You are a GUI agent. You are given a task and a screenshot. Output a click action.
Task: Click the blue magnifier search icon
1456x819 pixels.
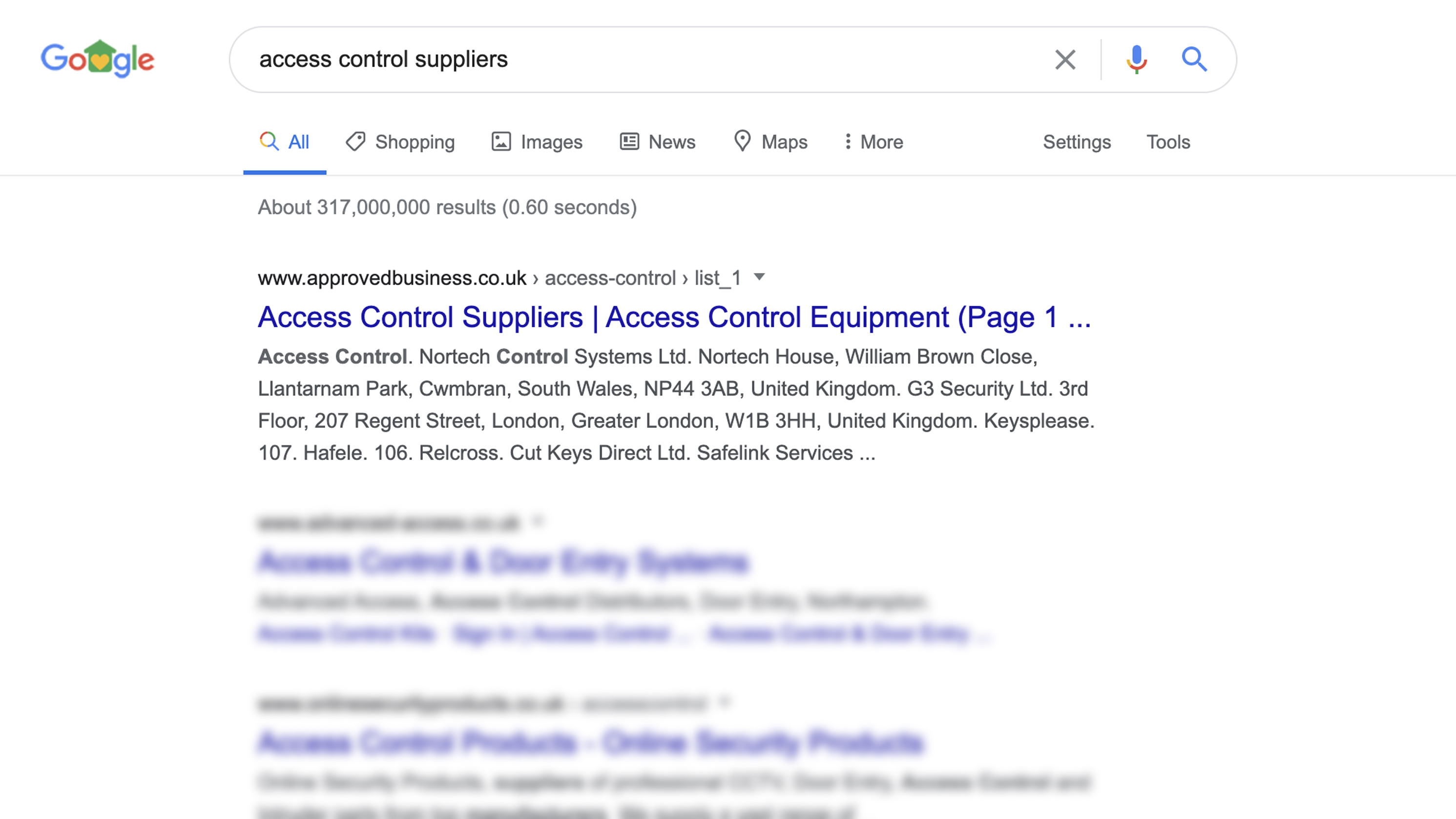click(1194, 60)
